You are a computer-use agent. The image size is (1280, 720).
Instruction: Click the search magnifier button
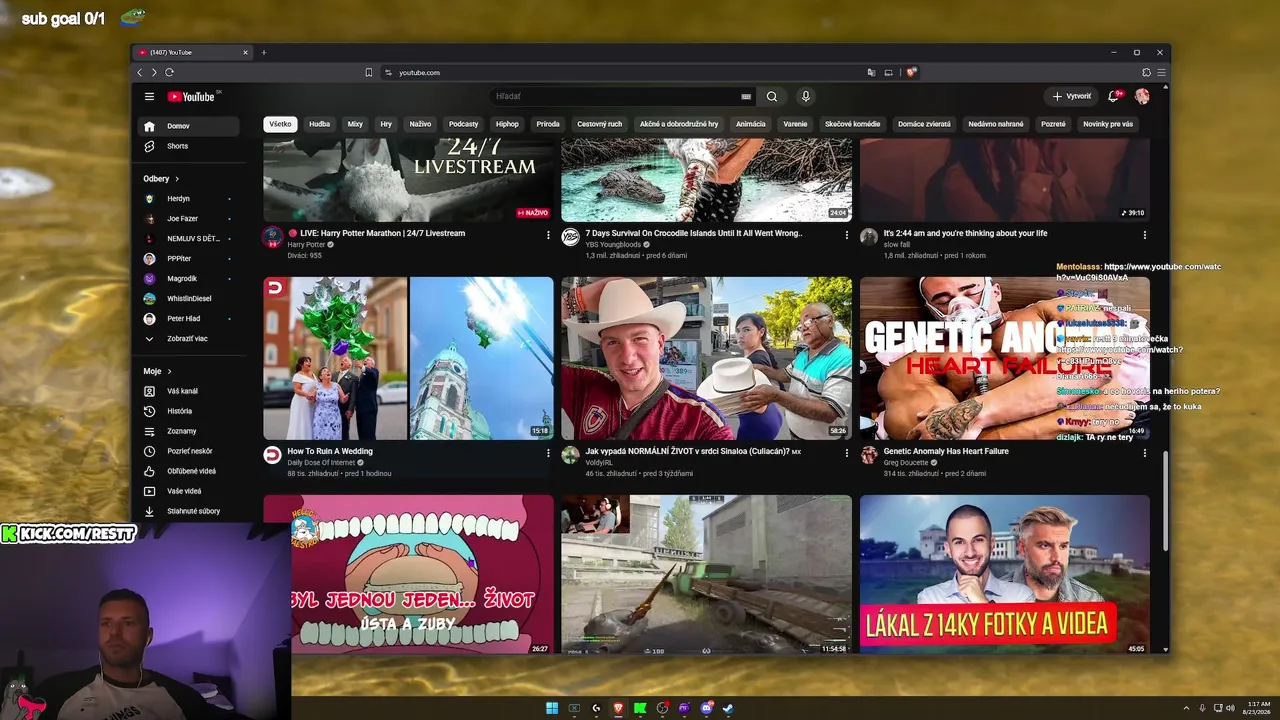click(x=772, y=96)
